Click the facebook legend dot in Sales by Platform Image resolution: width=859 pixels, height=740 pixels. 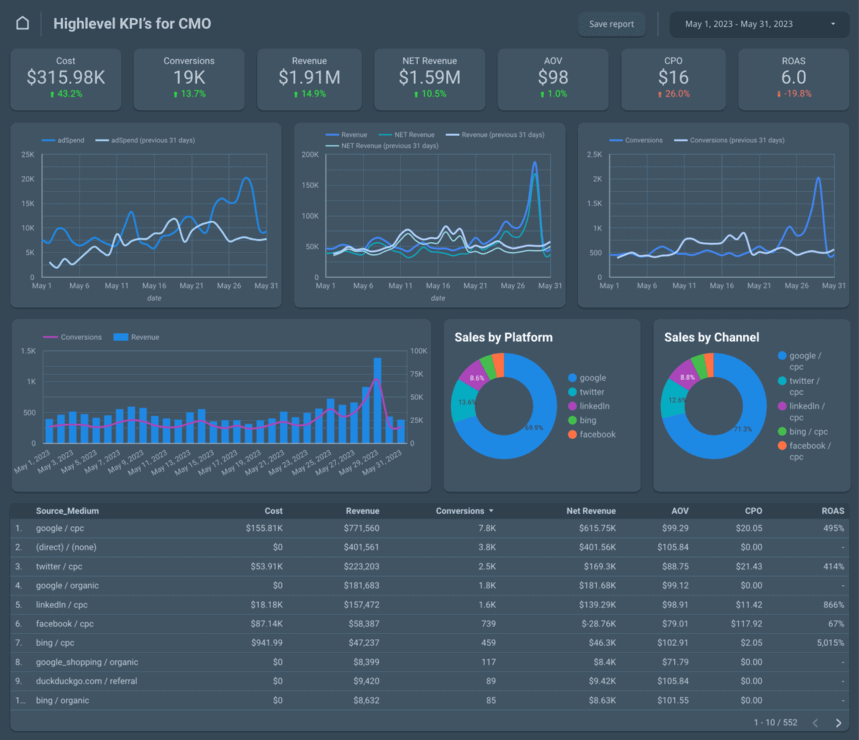pyautogui.click(x=572, y=434)
